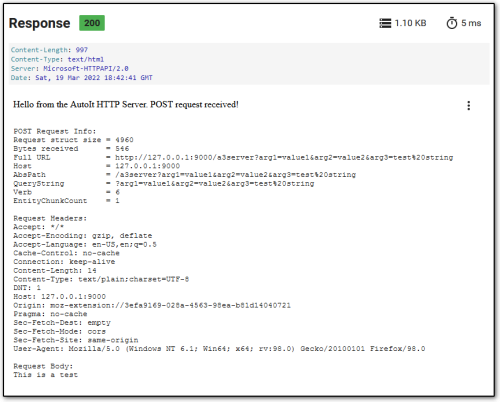Click the Server Microsoft-HTTPAPI/2.0 header
The height and width of the screenshot is (402, 500).
coord(70,68)
